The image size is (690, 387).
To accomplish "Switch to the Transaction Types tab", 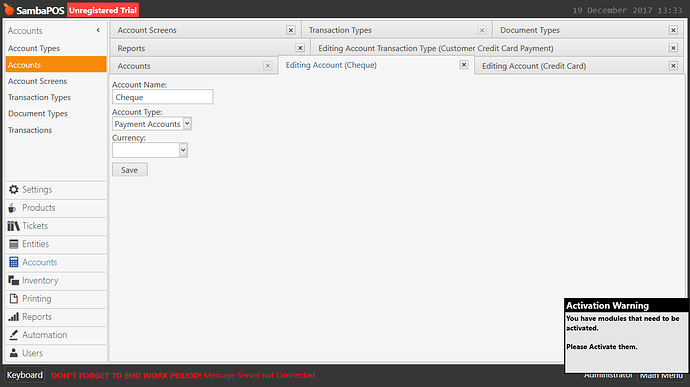I will pos(340,30).
